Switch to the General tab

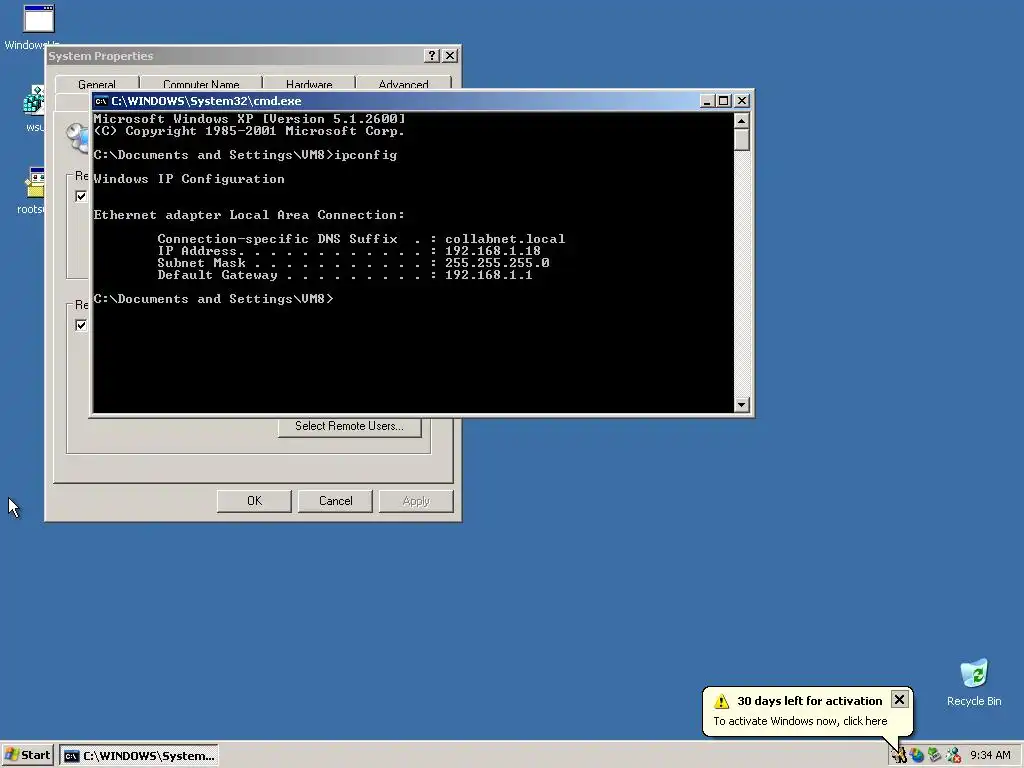point(97,84)
